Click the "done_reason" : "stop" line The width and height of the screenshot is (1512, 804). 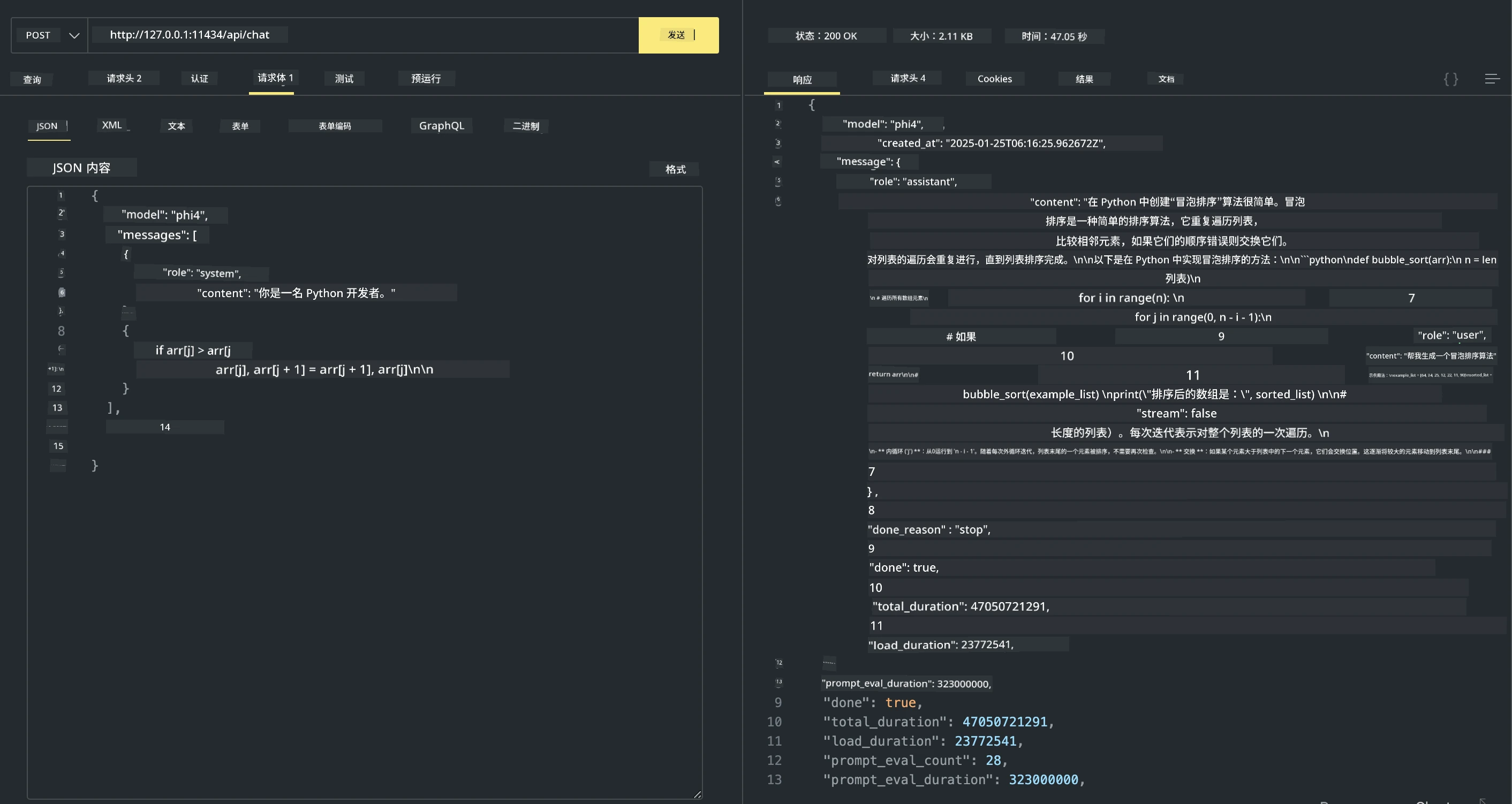(x=929, y=530)
